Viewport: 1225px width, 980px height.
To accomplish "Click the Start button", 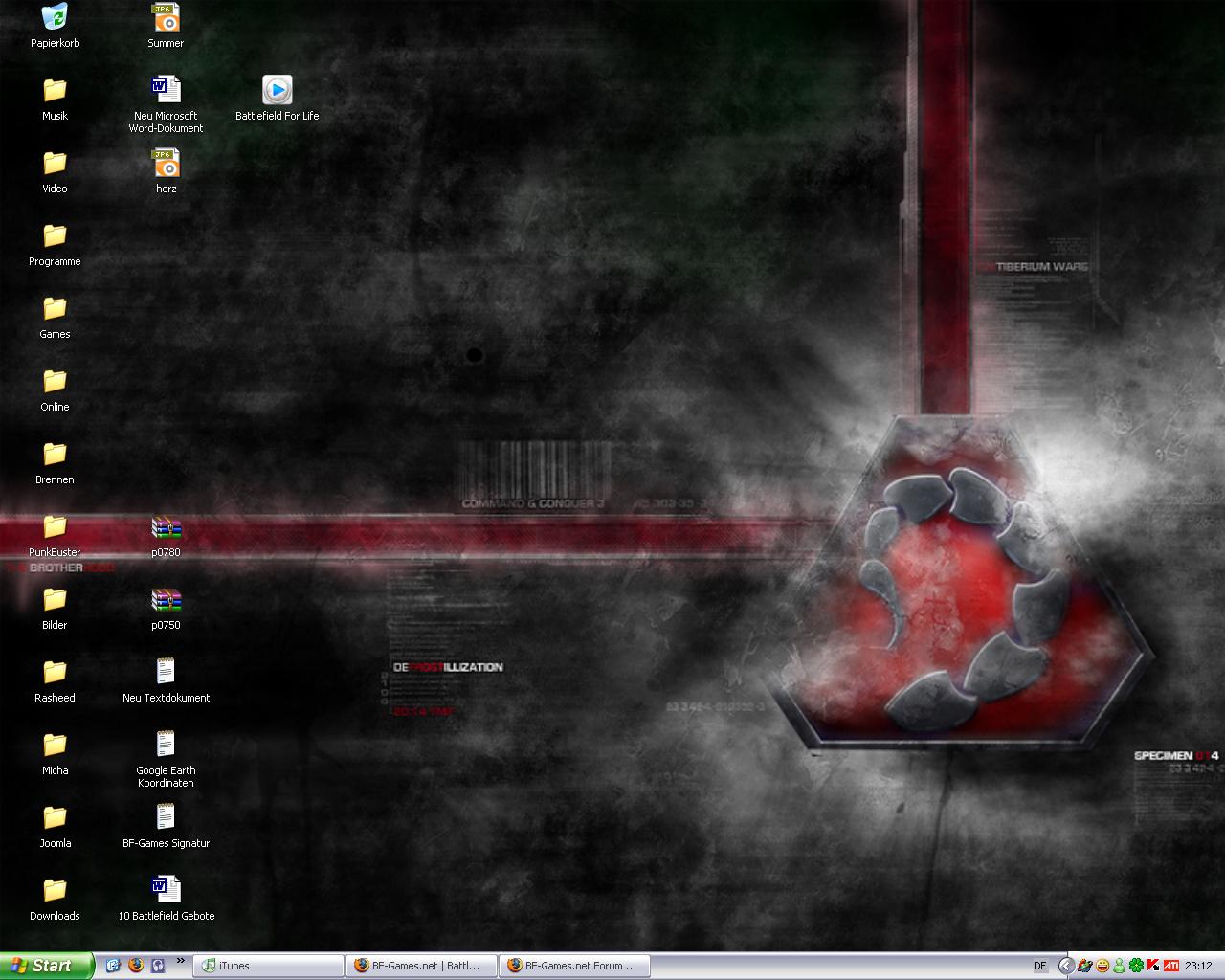I will point(46,966).
